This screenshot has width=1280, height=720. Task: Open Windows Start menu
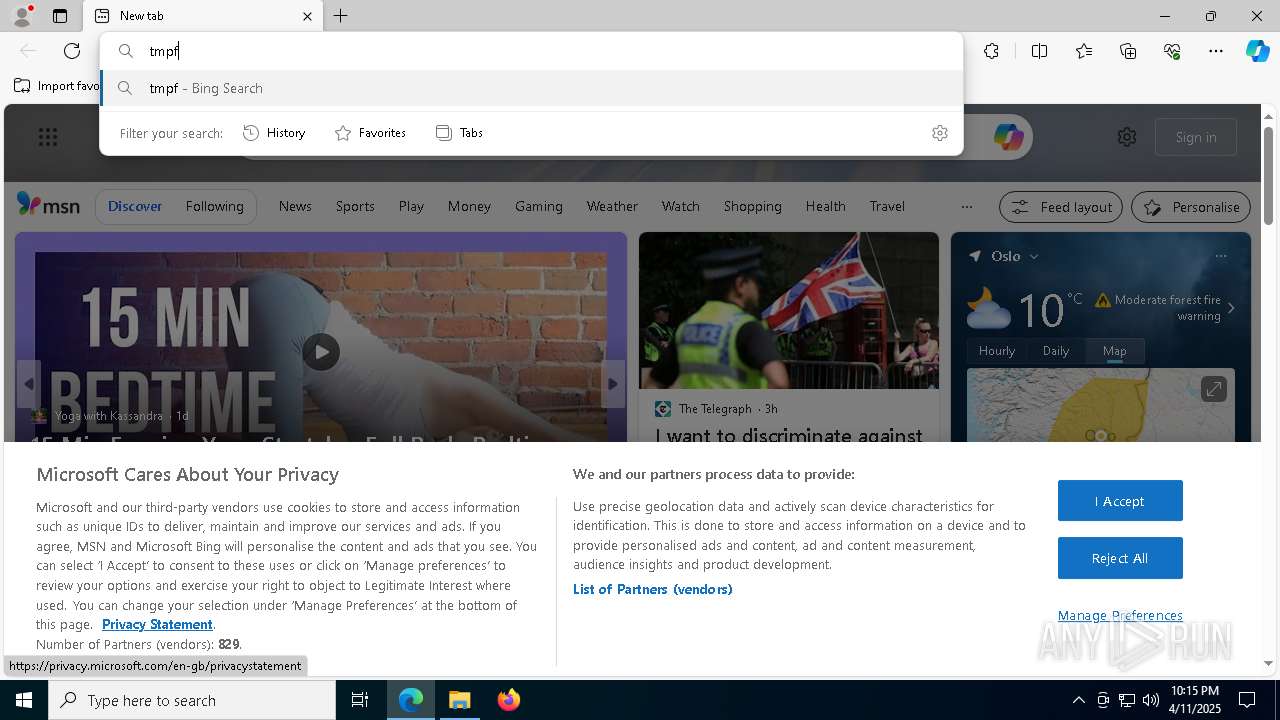tap(24, 700)
